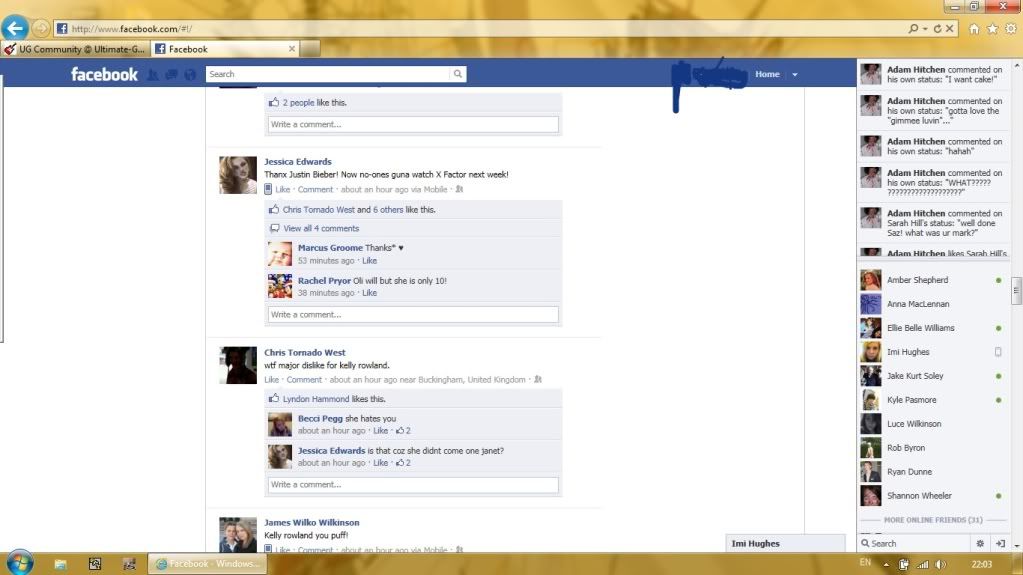Click Jessica Edwards post profile picture

[x=237, y=175]
